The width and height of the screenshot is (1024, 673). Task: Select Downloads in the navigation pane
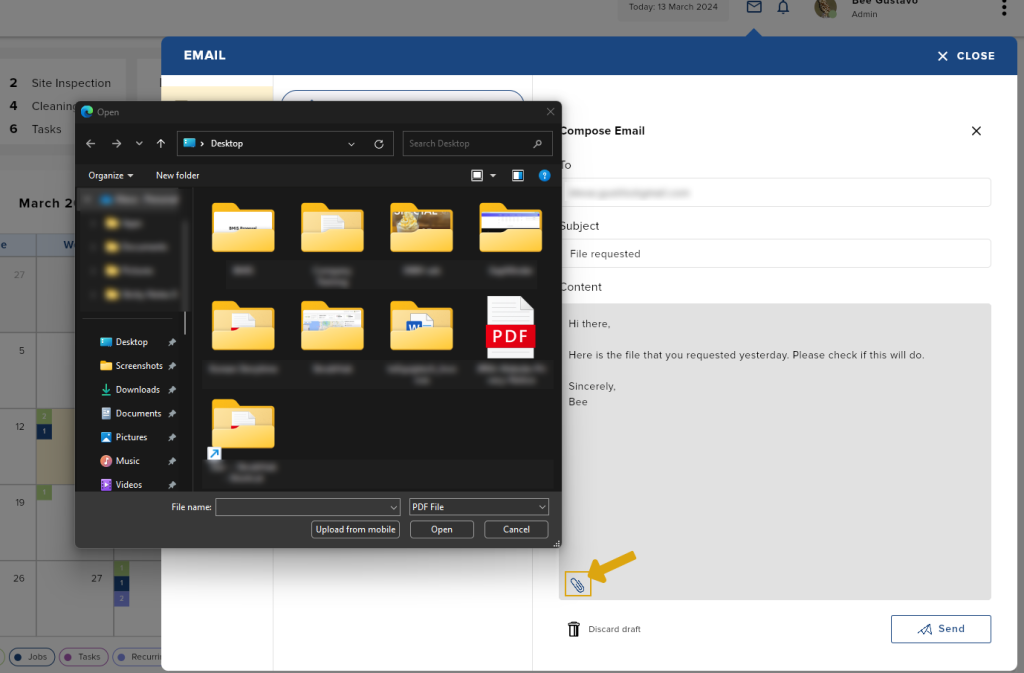[x=137, y=390]
